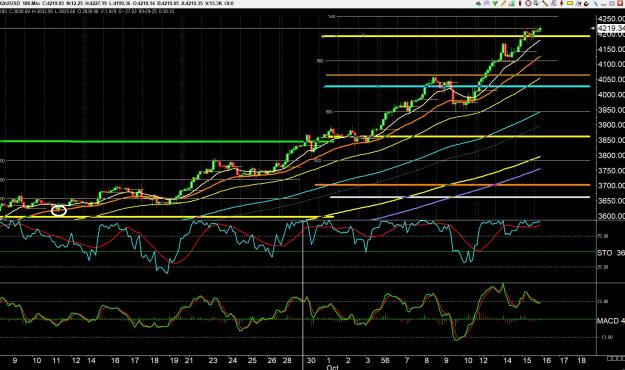Select the green horizontal line near 3850

151,141
